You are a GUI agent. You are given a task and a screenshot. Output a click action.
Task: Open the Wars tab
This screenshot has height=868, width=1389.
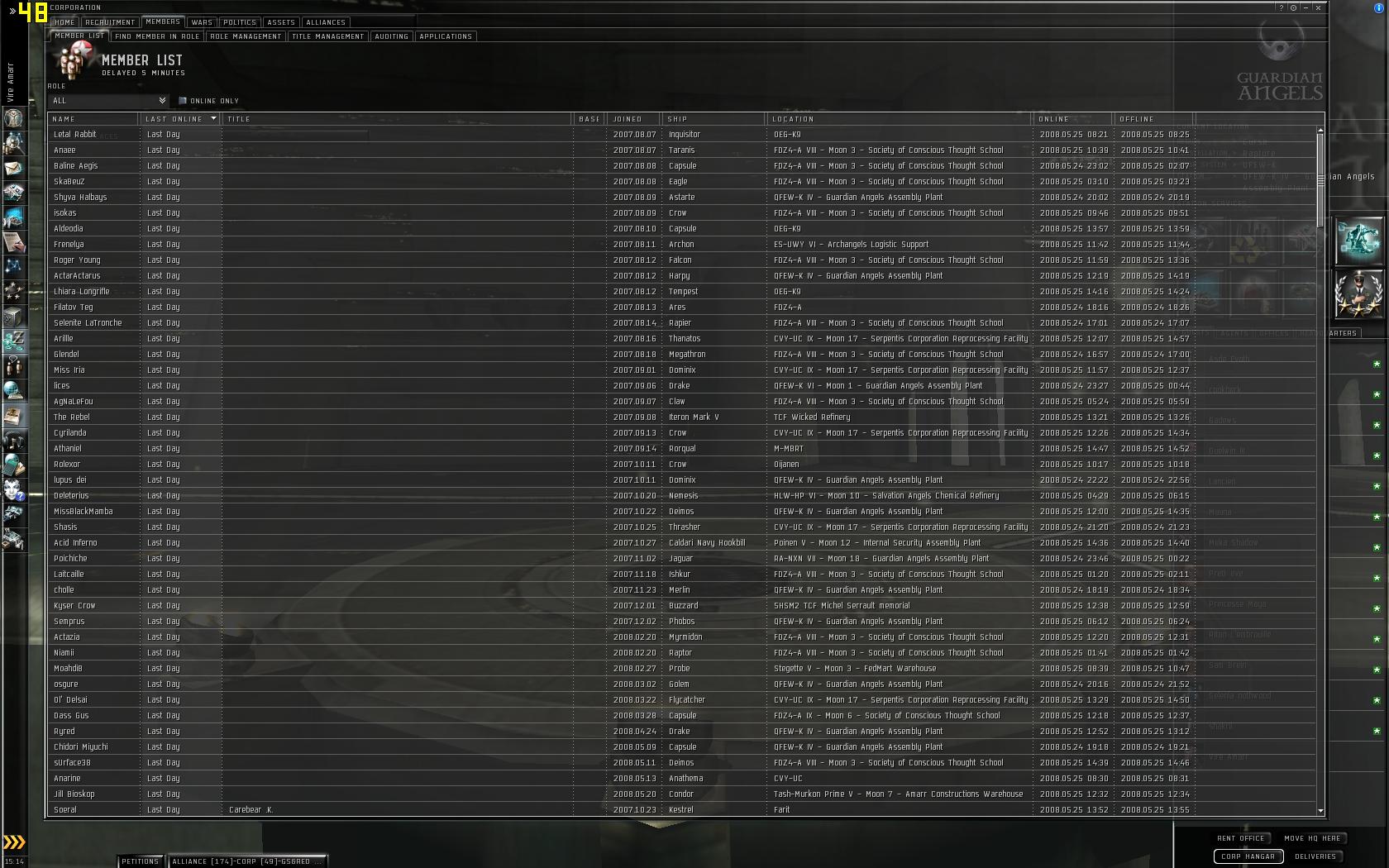click(x=202, y=22)
